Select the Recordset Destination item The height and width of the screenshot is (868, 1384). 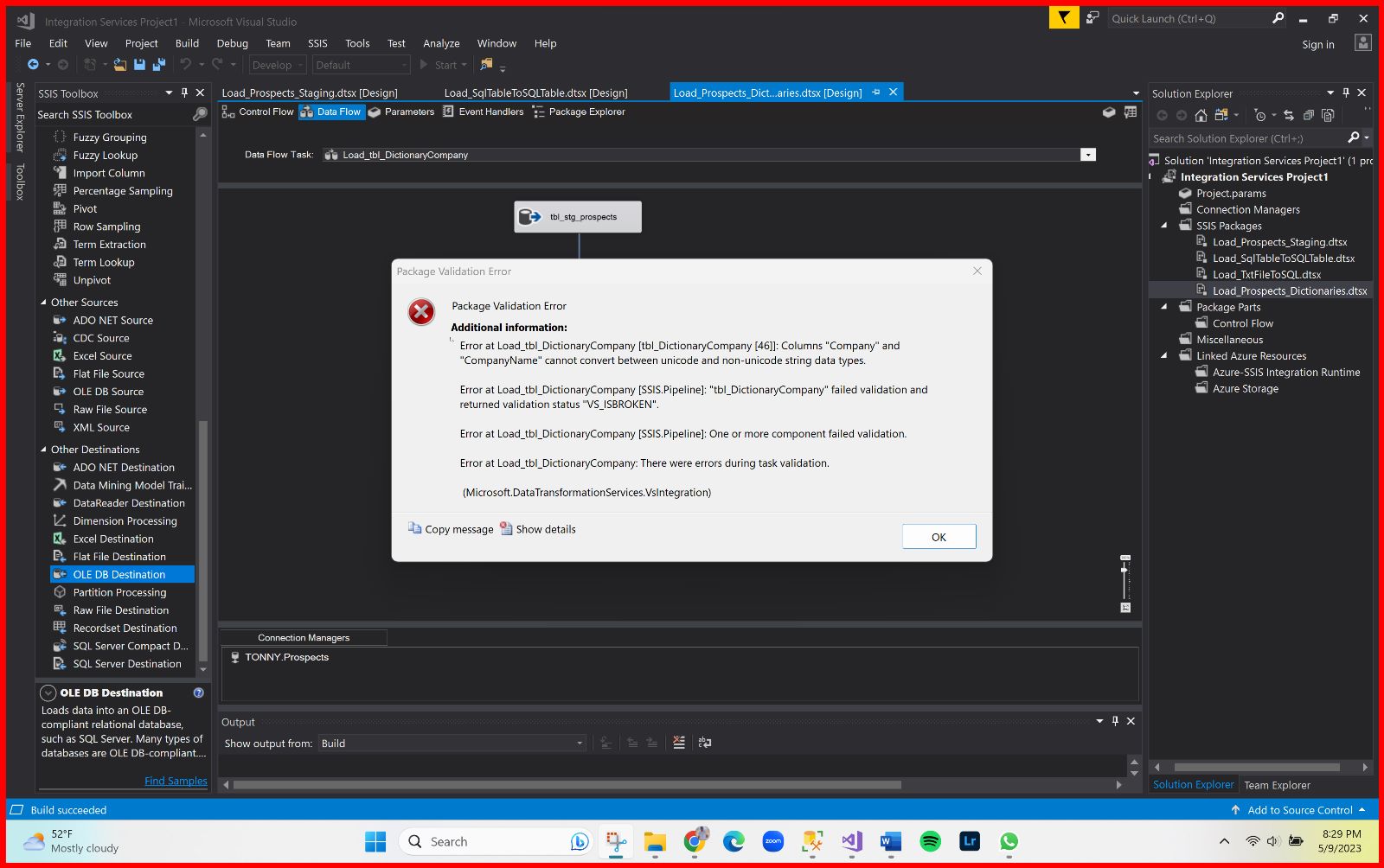tap(125, 629)
